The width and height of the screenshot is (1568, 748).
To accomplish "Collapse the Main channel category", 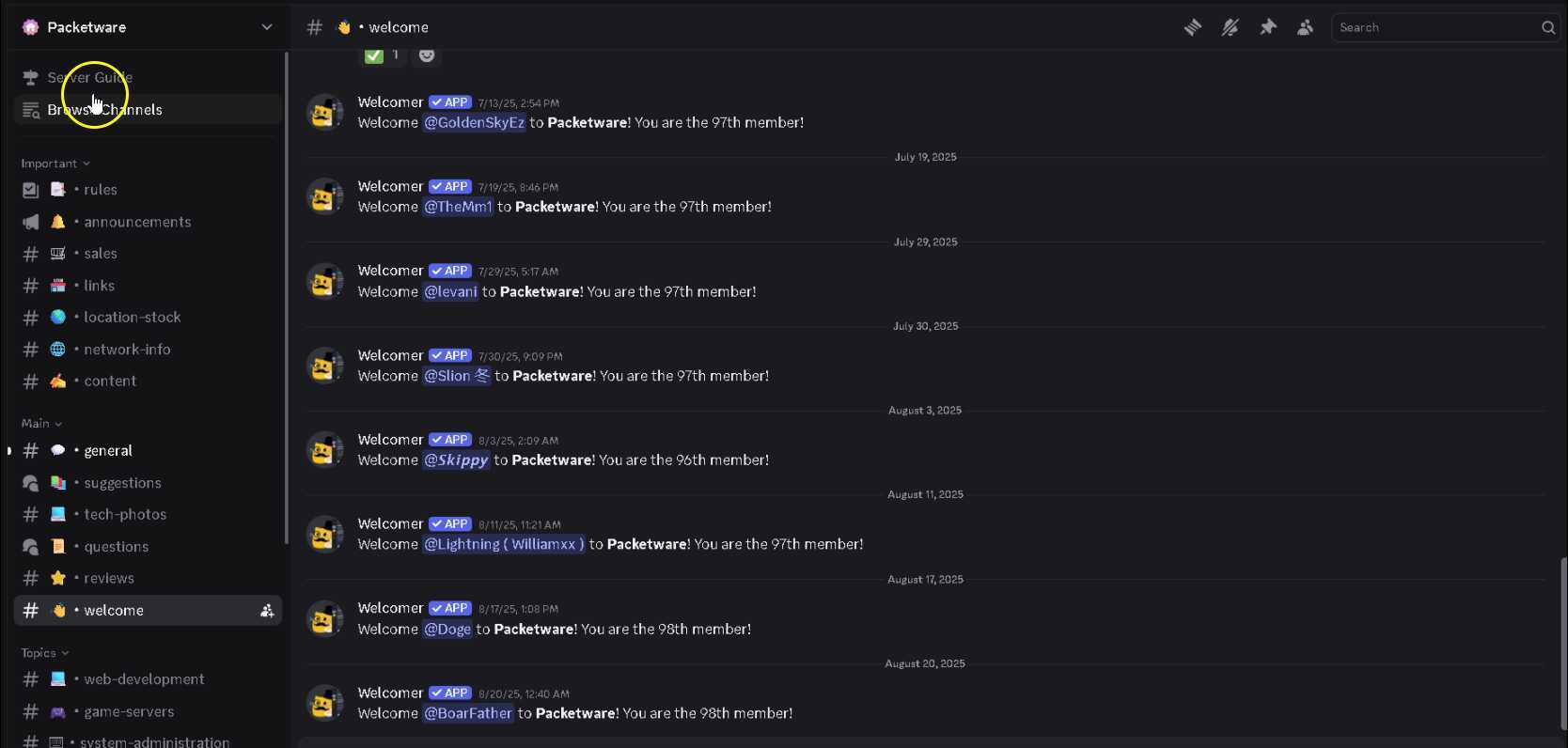I will [x=41, y=424].
